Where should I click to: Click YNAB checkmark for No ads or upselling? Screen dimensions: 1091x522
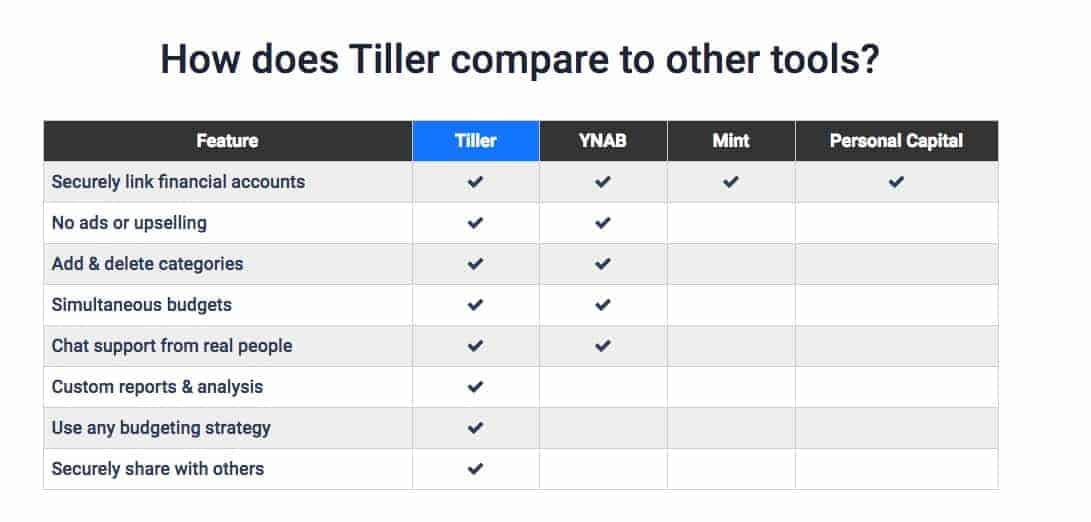pos(603,223)
